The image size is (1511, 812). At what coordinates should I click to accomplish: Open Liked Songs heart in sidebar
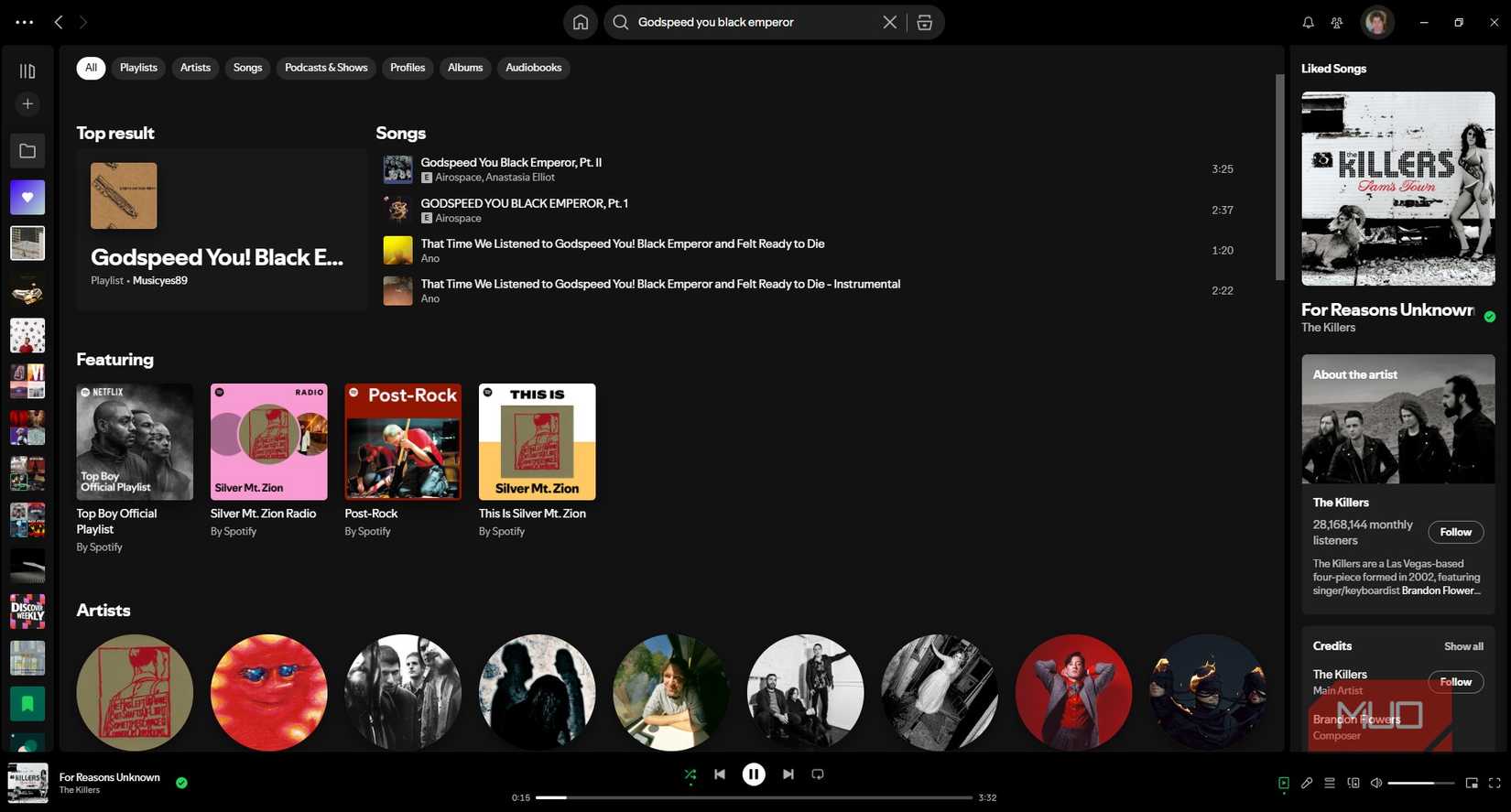[x=27, y=197]
